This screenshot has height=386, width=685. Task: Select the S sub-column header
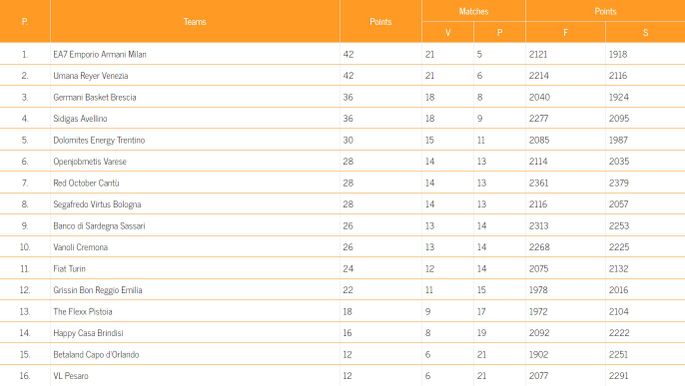(x=645, y=32)
